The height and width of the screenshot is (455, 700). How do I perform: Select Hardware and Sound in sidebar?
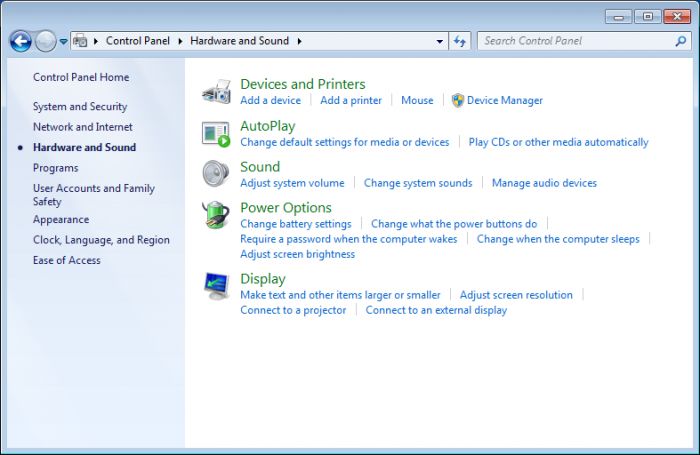pyautogui.click(x=84, y=147)
